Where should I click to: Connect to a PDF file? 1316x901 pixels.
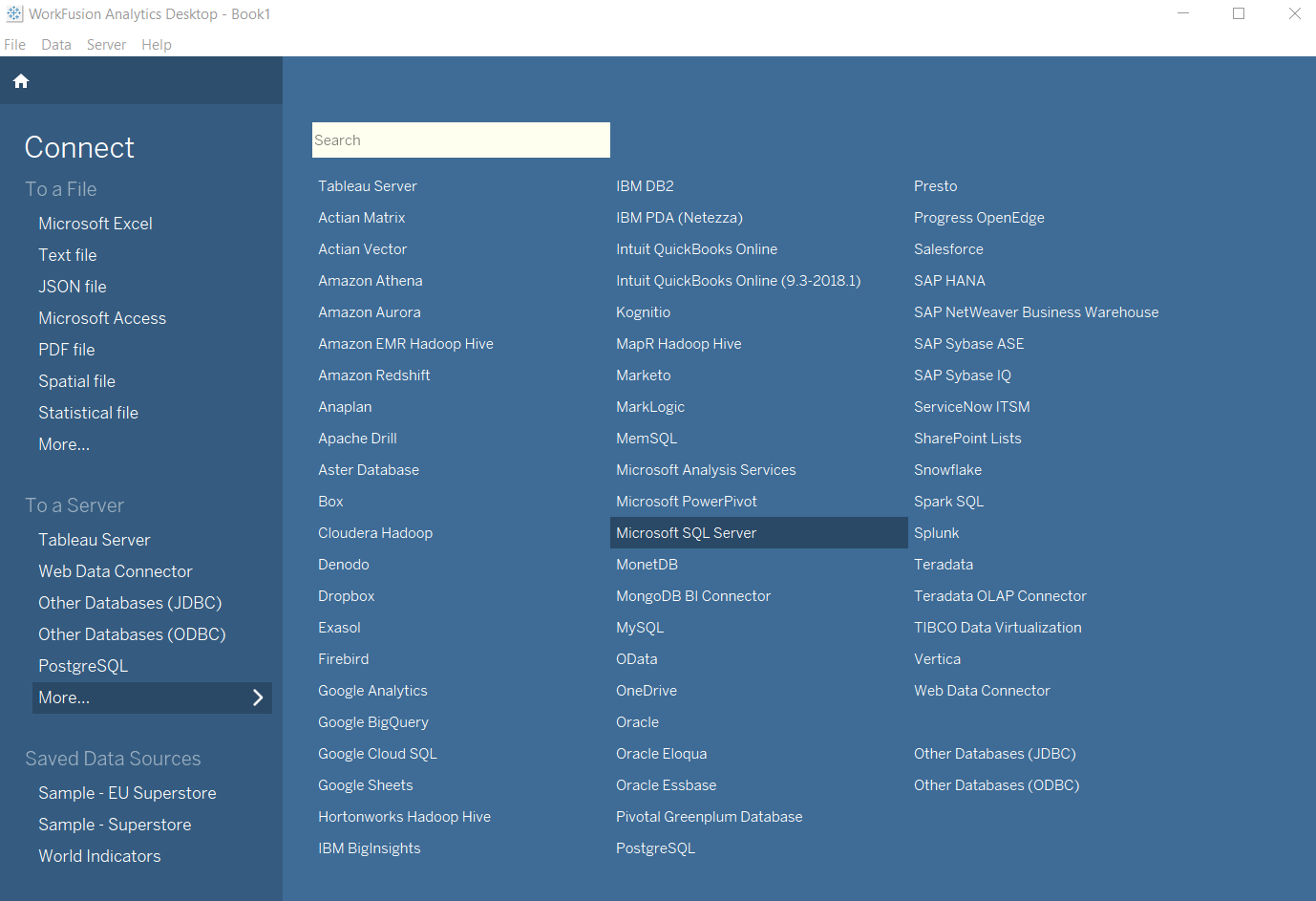point(67,350)
